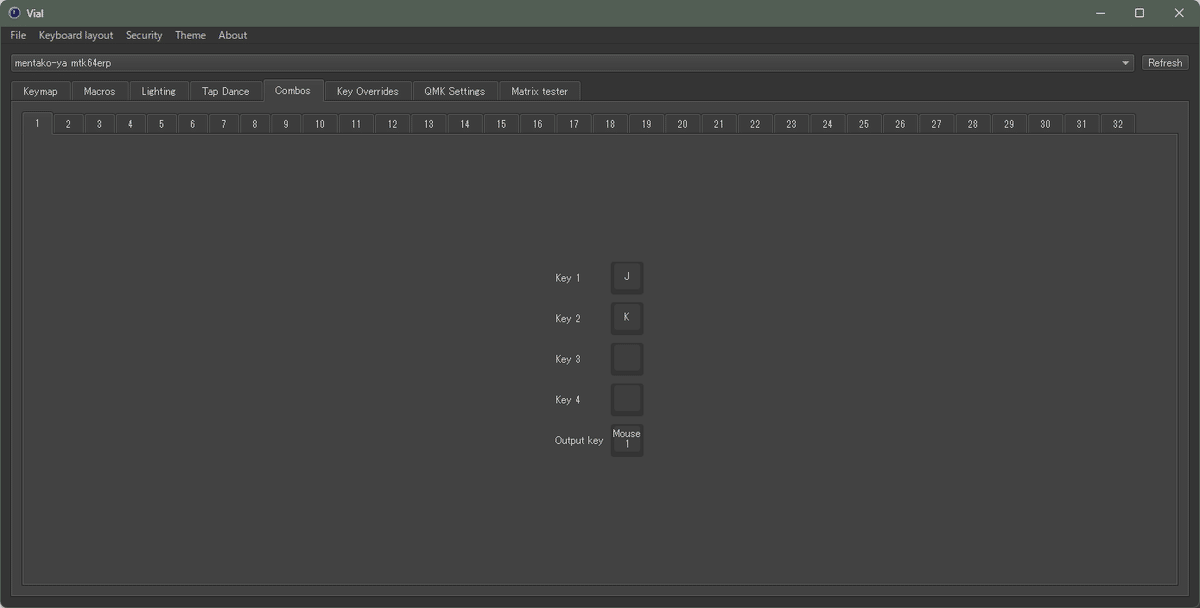This screenshot has width=1200, height=608.
Task: Select combo tab 22
Action: [x=755, y=124]
